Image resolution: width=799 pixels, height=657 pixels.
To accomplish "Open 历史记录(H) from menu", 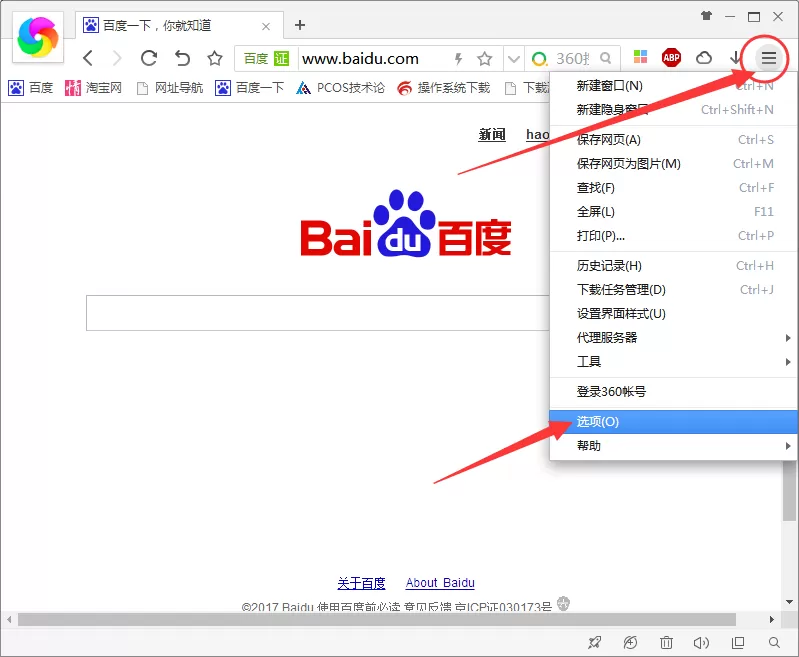I will pos(674,266).
